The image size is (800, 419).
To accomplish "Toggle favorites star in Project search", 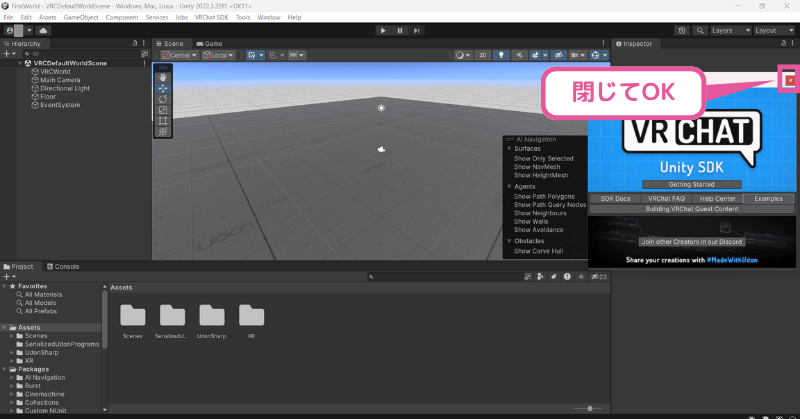I will pyautogui.click(x=581, y=277).
